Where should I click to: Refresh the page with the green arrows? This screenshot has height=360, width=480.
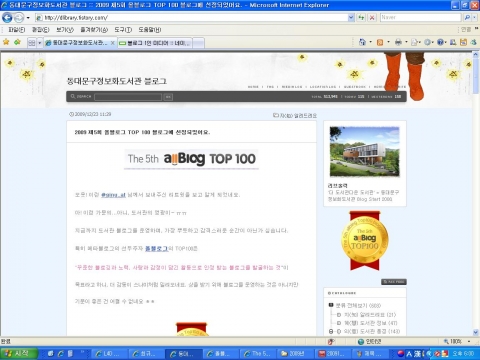point(361,17)
